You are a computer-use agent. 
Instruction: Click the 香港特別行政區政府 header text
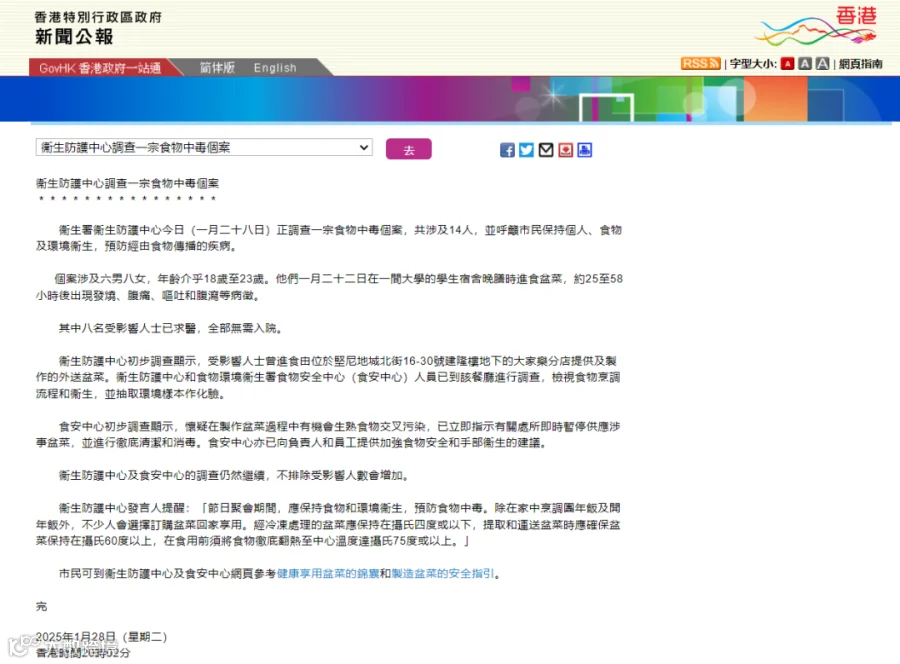pyautogui.click(x=98, y=17)
